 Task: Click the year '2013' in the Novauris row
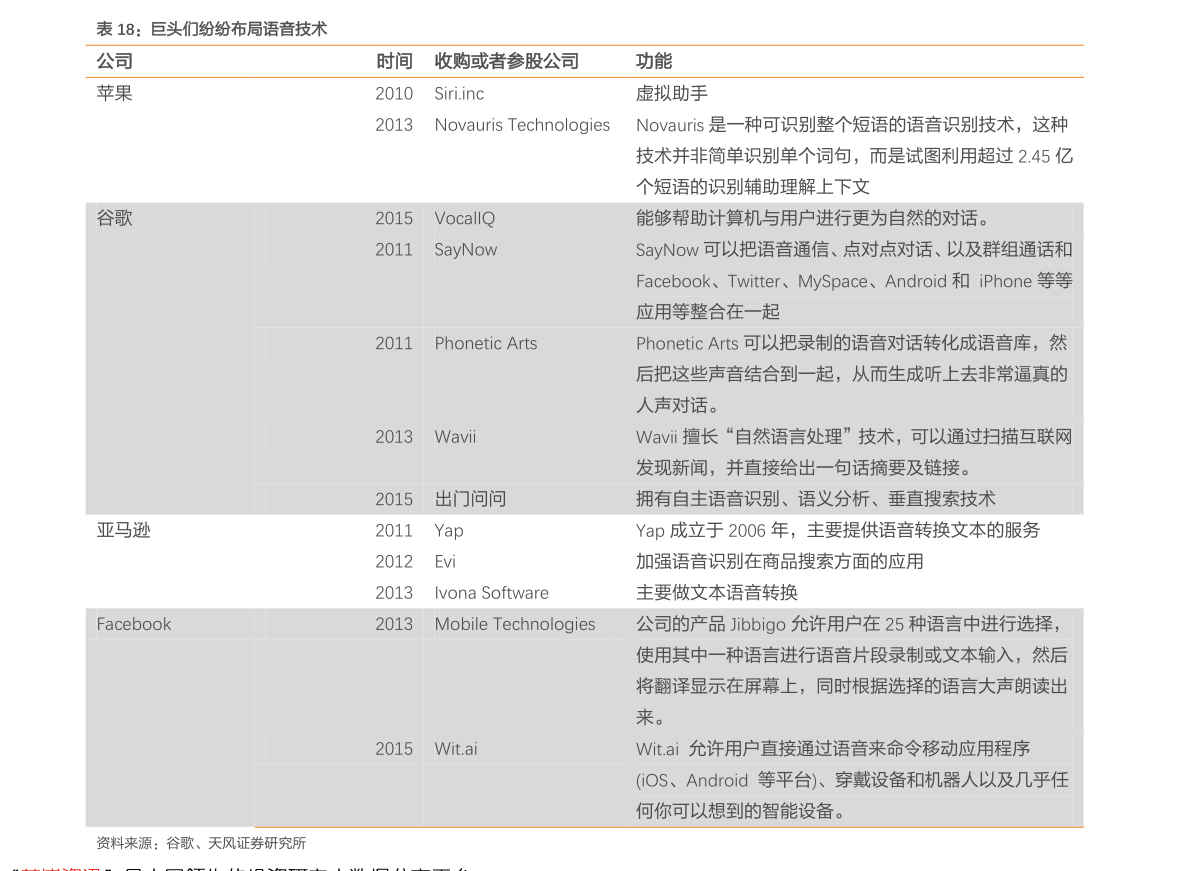394,125
